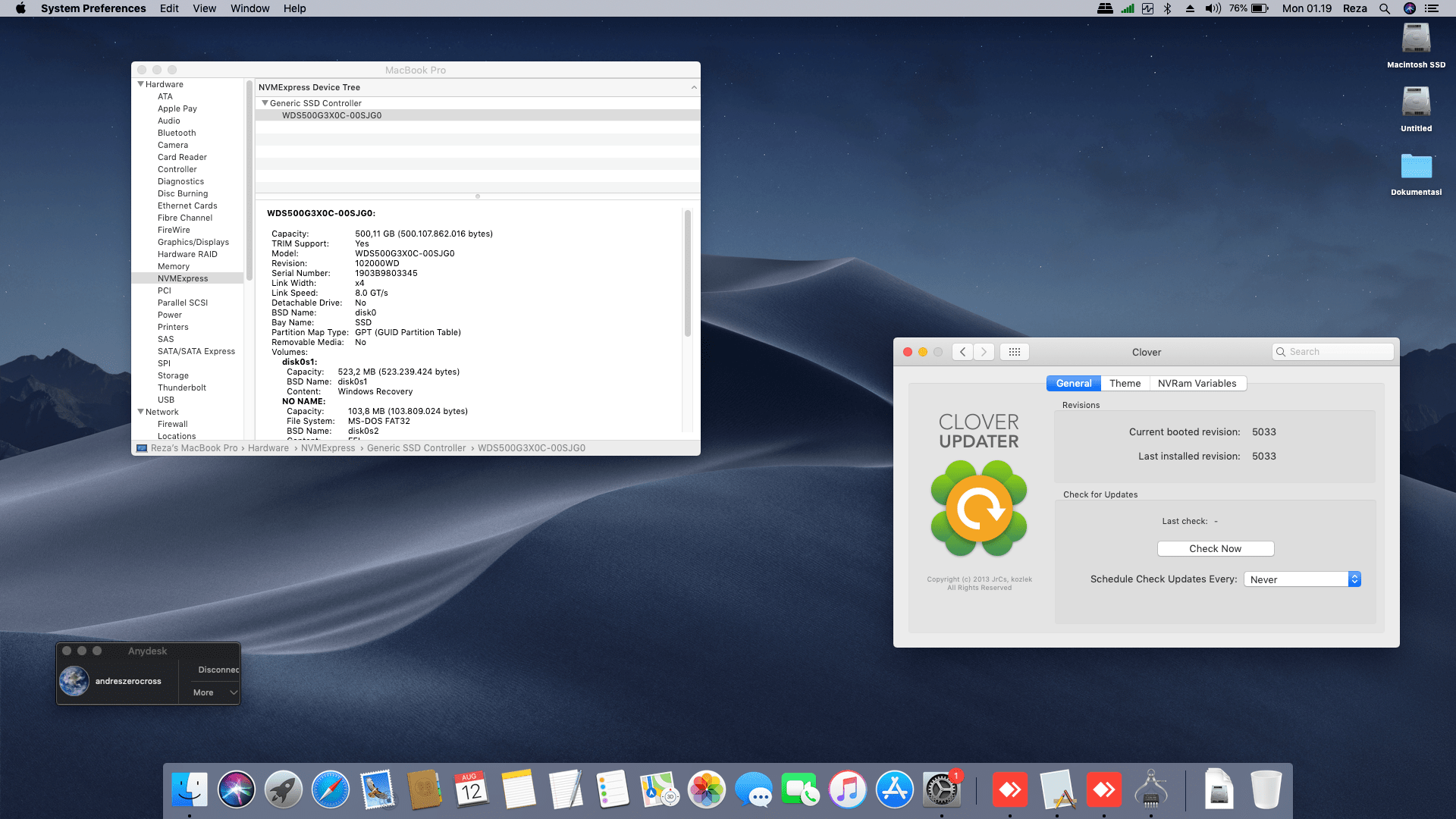The image size is (1456, 819).
Task: Collapse the Hardware section triangle
Action: click(x=140, y=84)
